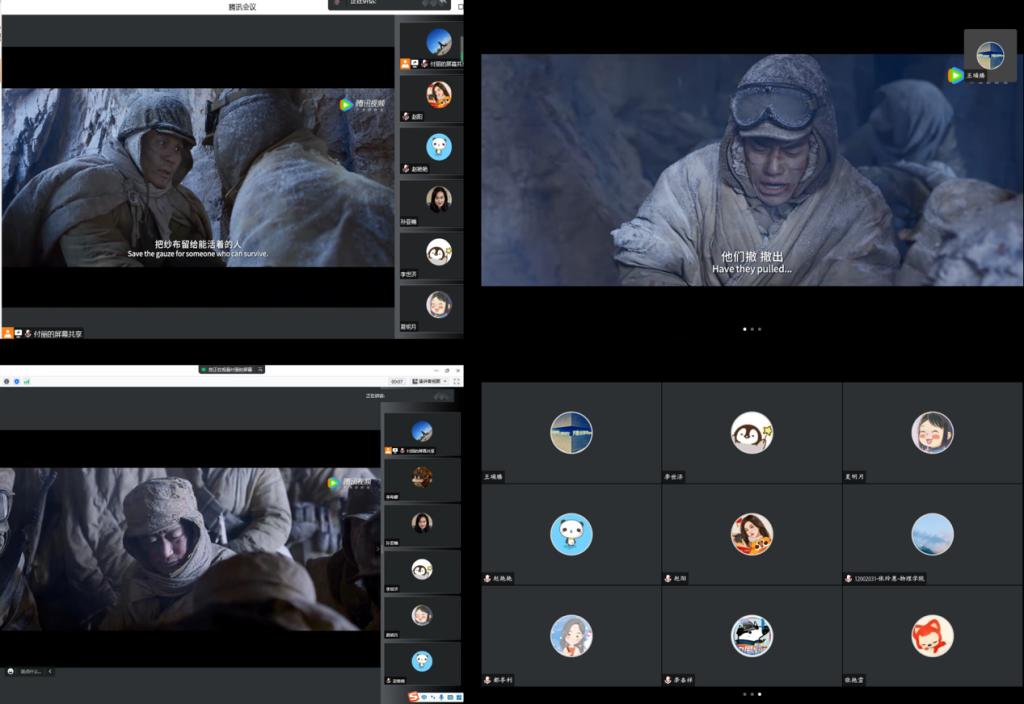Go to the first page dot under the grid

(743, 693)
